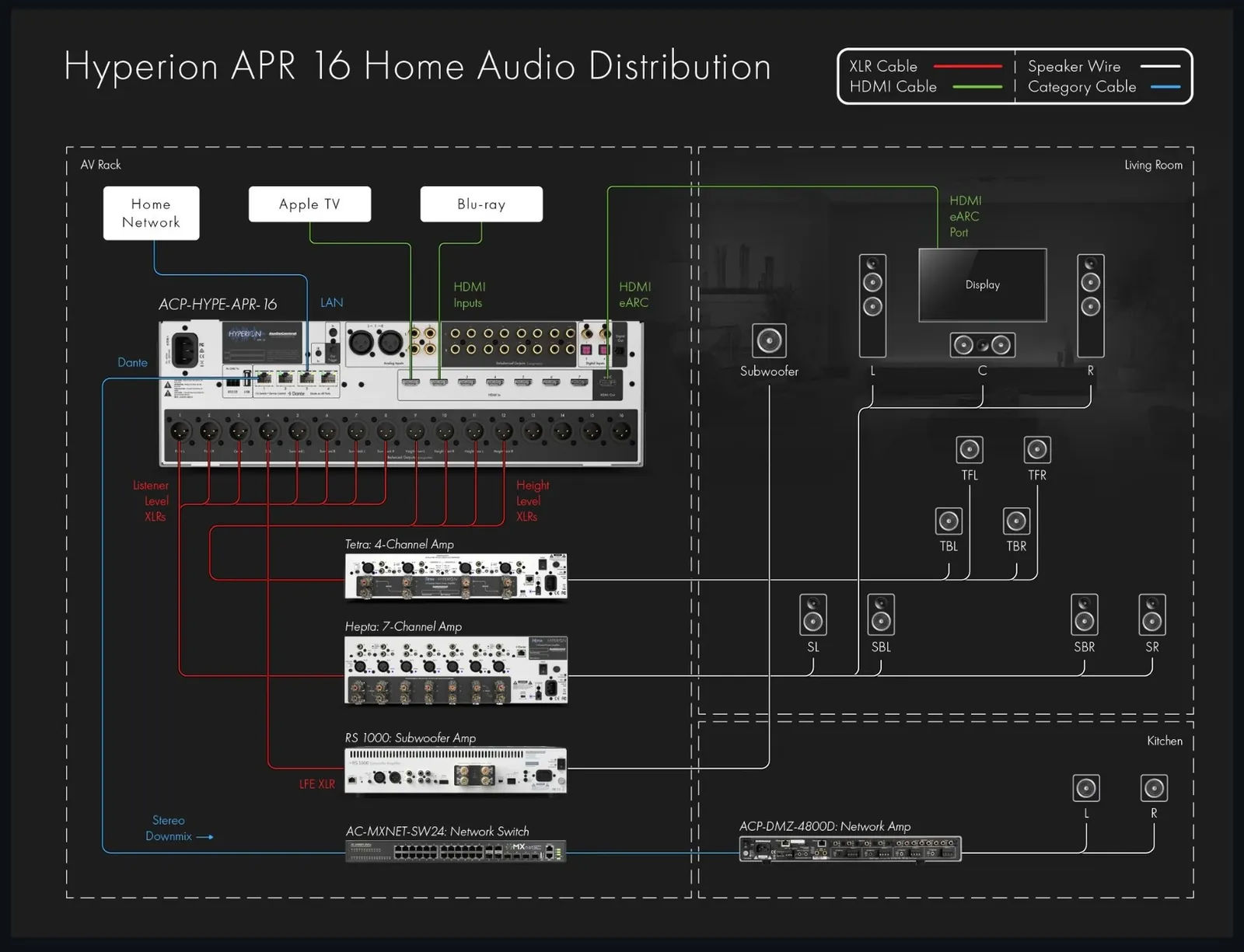Select the SR surround speaker icon
The image size is (1244, 952).
pos(1152,615)
